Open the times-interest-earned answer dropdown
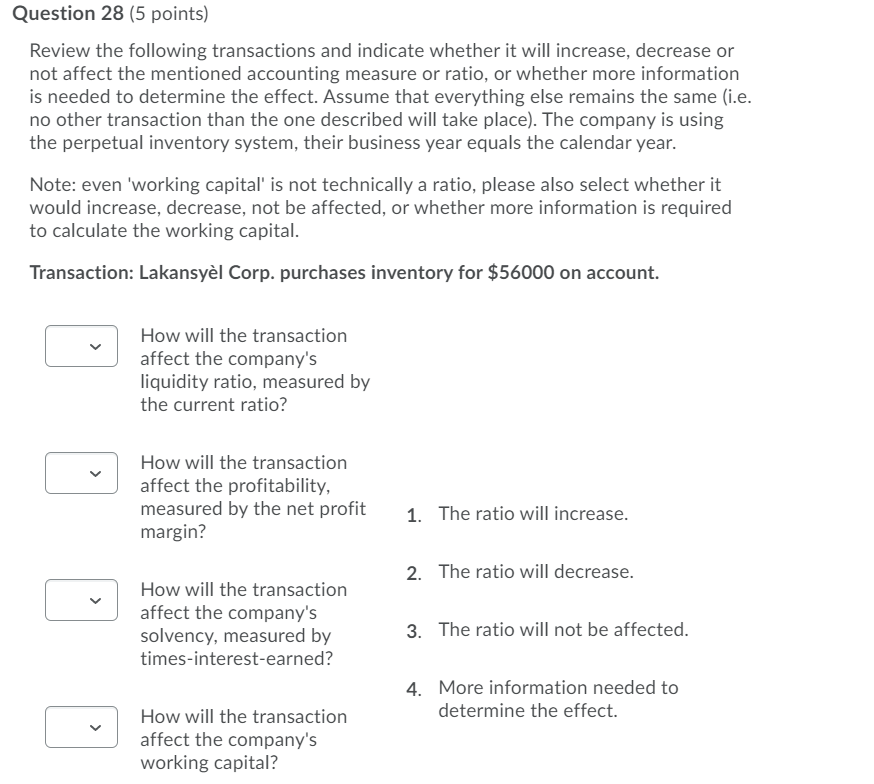Viewport: 874px width, 784px height. [x=80, y=599]
